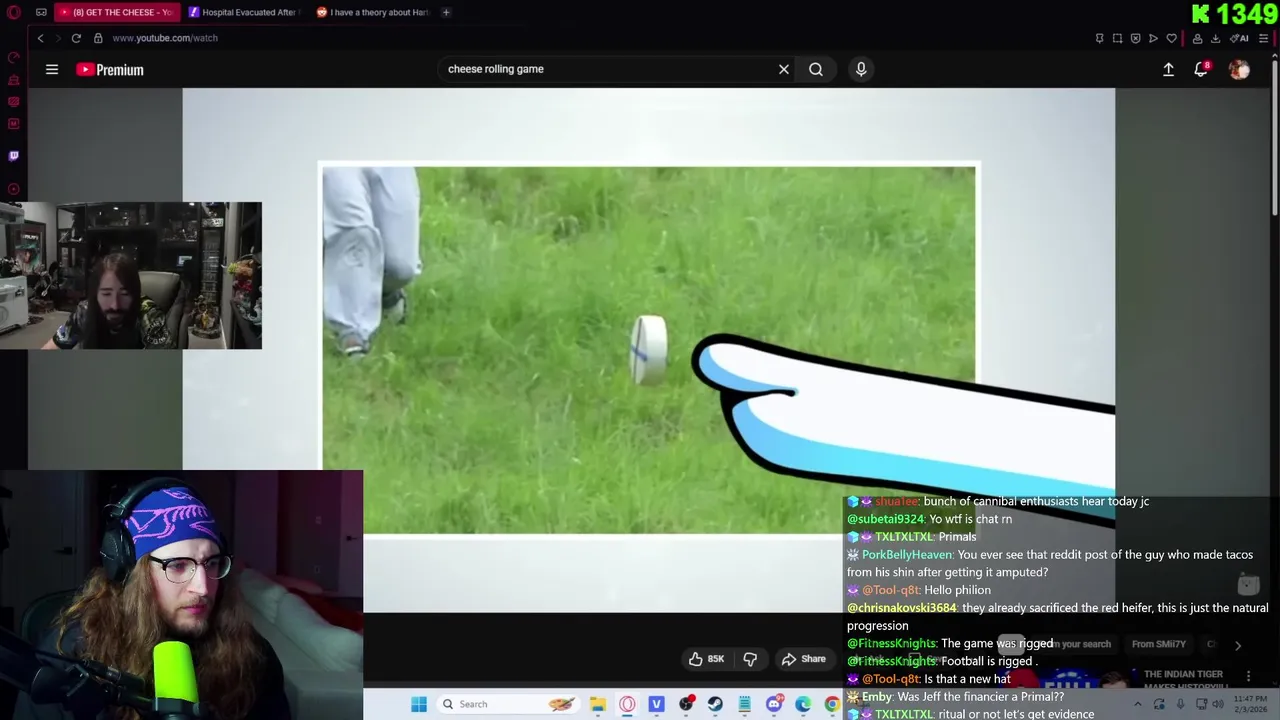
Task: Open Twitch in Opera sidebar
Action: tap(14, 156)
